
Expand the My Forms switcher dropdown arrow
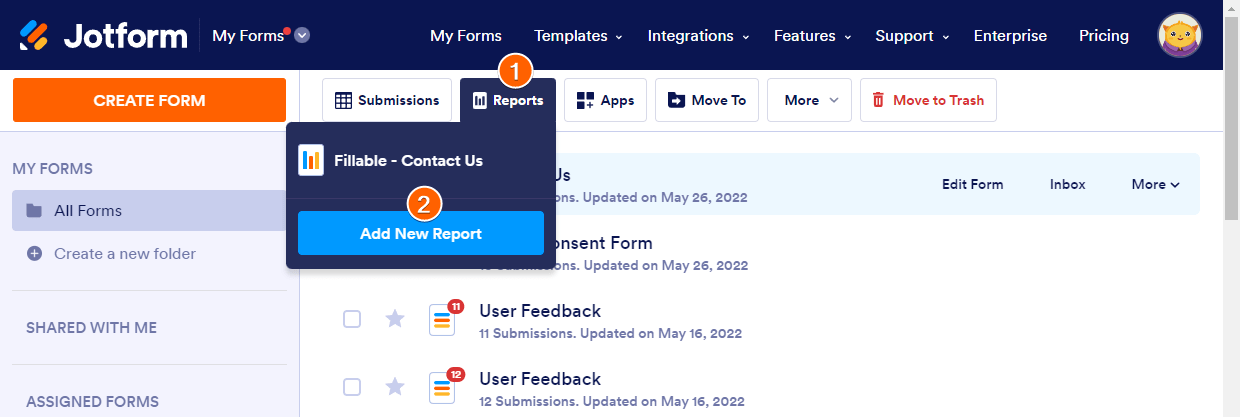[302, 36]
